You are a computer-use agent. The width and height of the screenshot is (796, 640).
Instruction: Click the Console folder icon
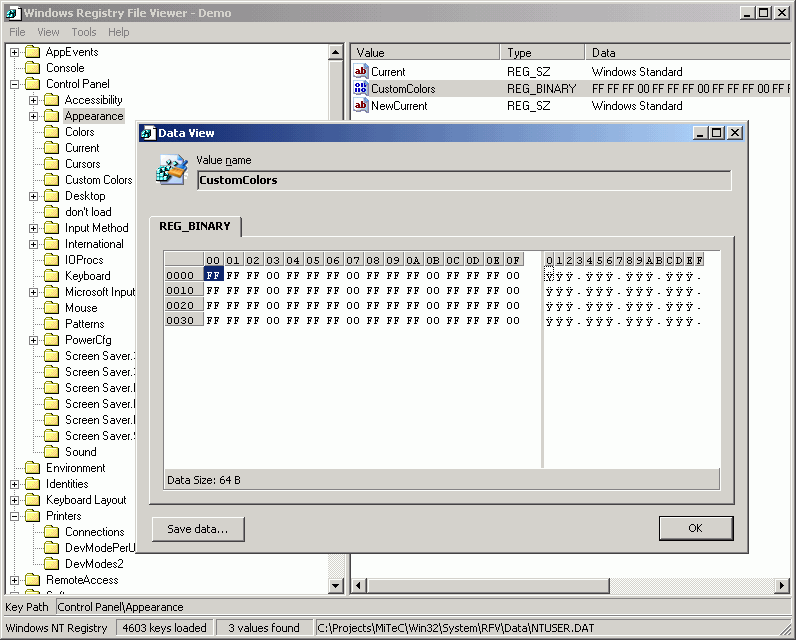(32, 68)
